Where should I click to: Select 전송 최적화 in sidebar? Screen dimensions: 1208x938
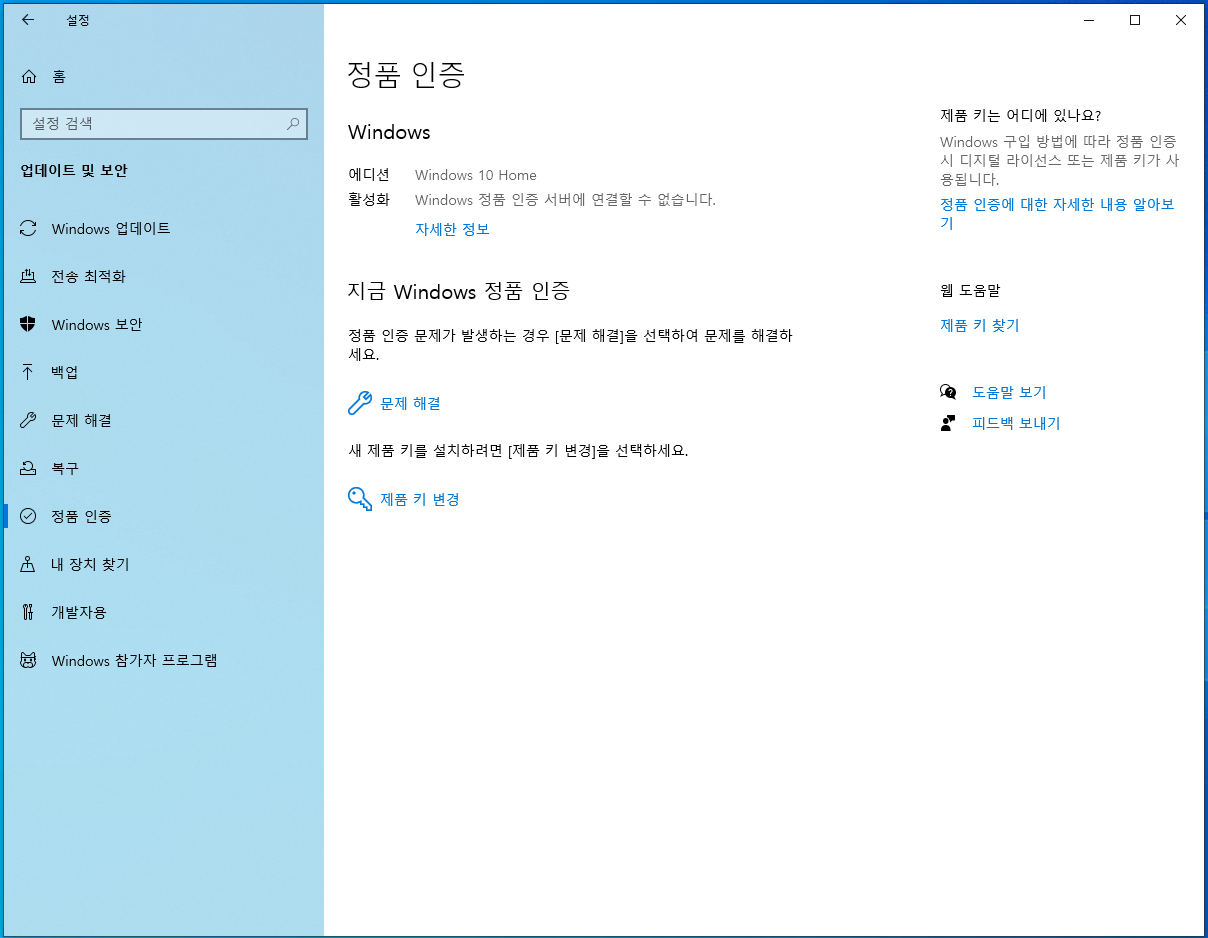tap(163, 277)
